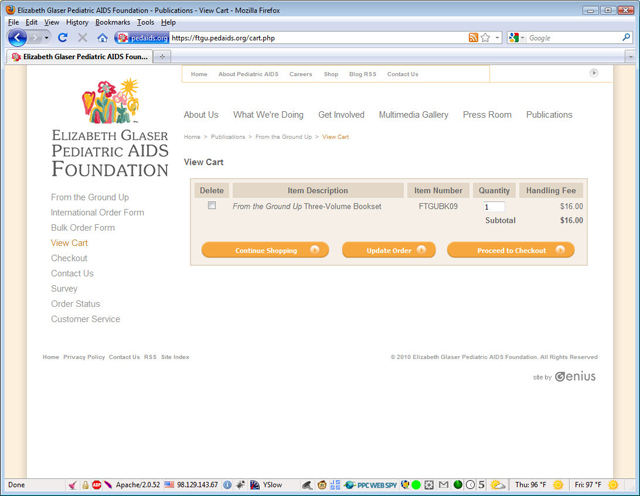Click the PPC Web Spy globe icon
The height and width of the screenshot is (496, 640).
[x=349, y=485]
